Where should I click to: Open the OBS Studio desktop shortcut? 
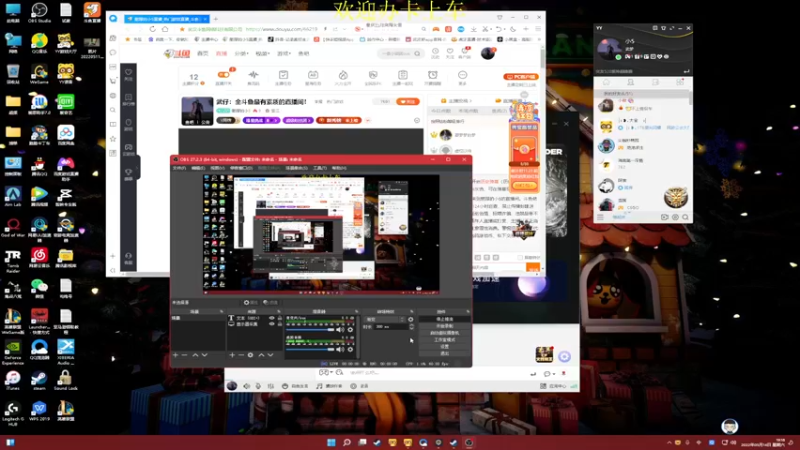coord(39,13)
